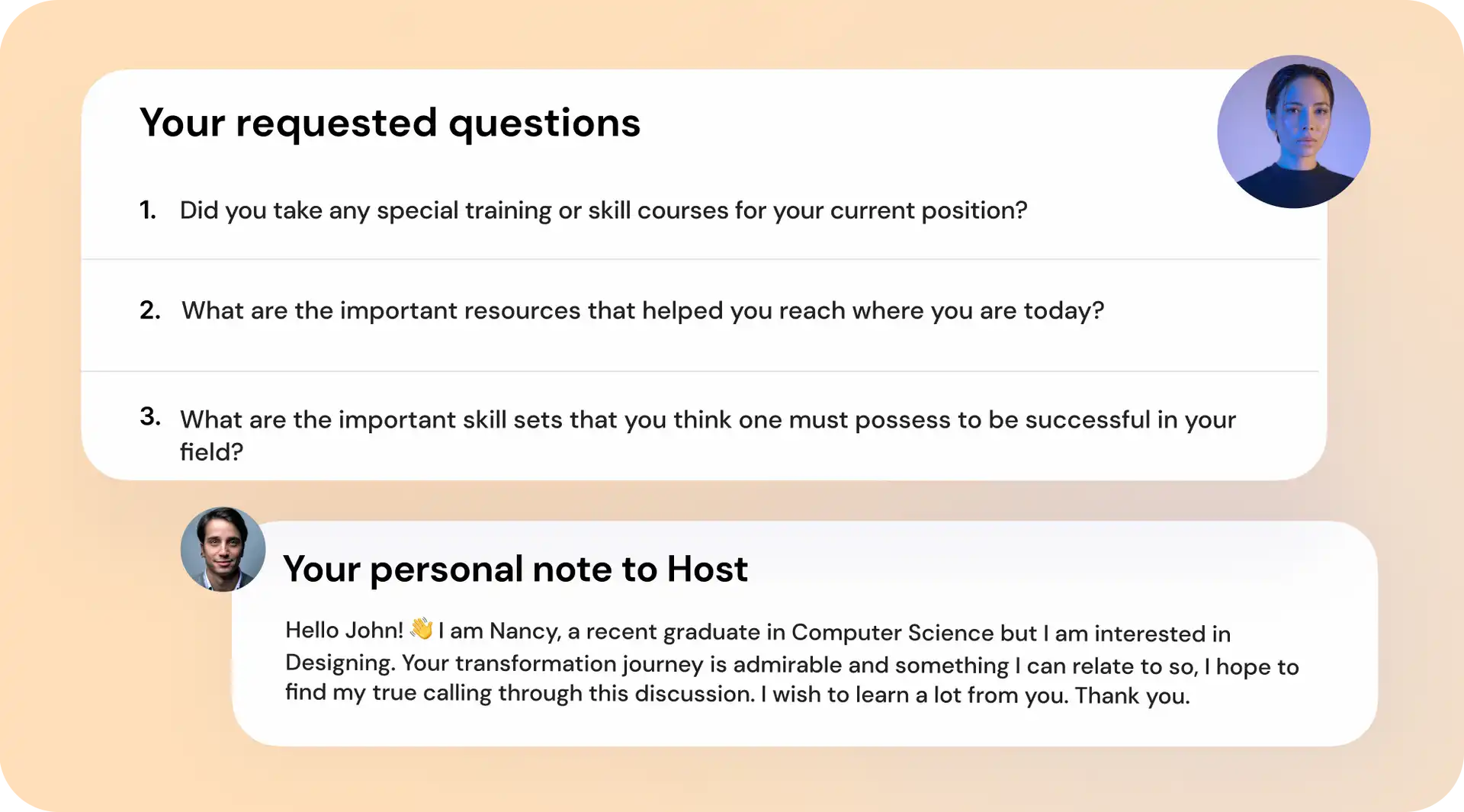Click the word 'Designing.' in the note
Viewport: 1464px width, 812px height.
[340, 663]
